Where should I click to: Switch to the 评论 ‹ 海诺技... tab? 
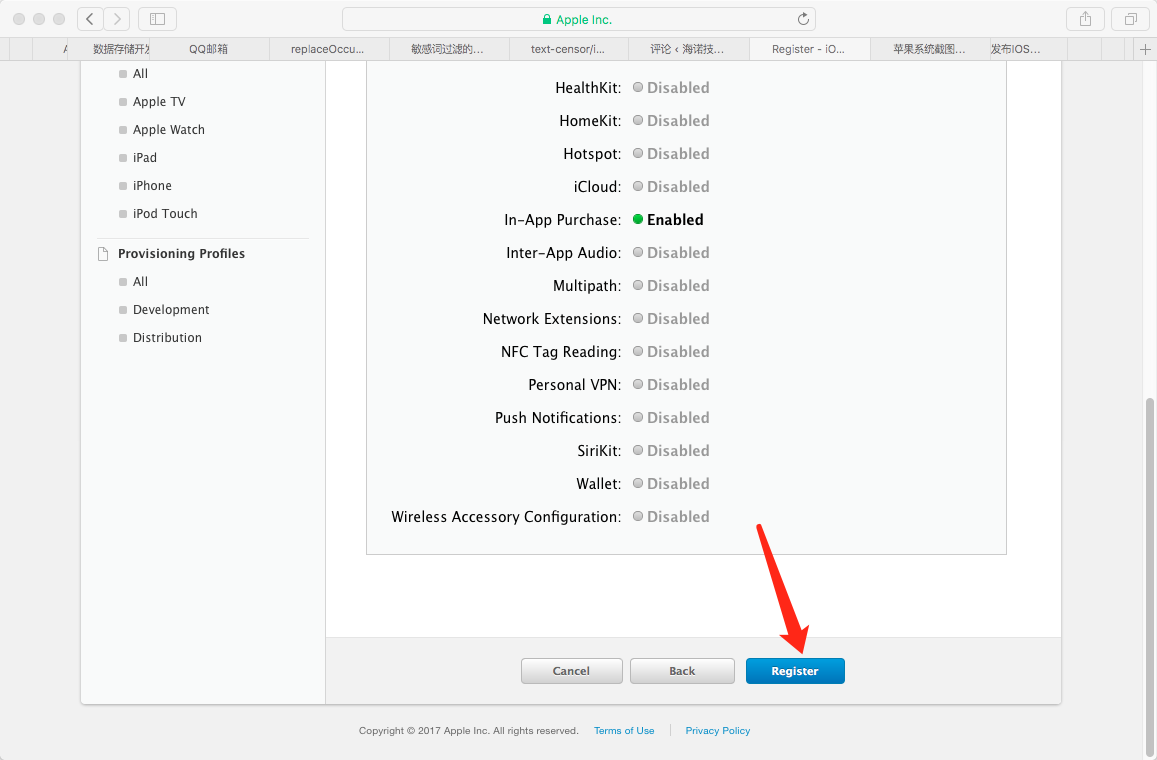click(x=688, y=49)
